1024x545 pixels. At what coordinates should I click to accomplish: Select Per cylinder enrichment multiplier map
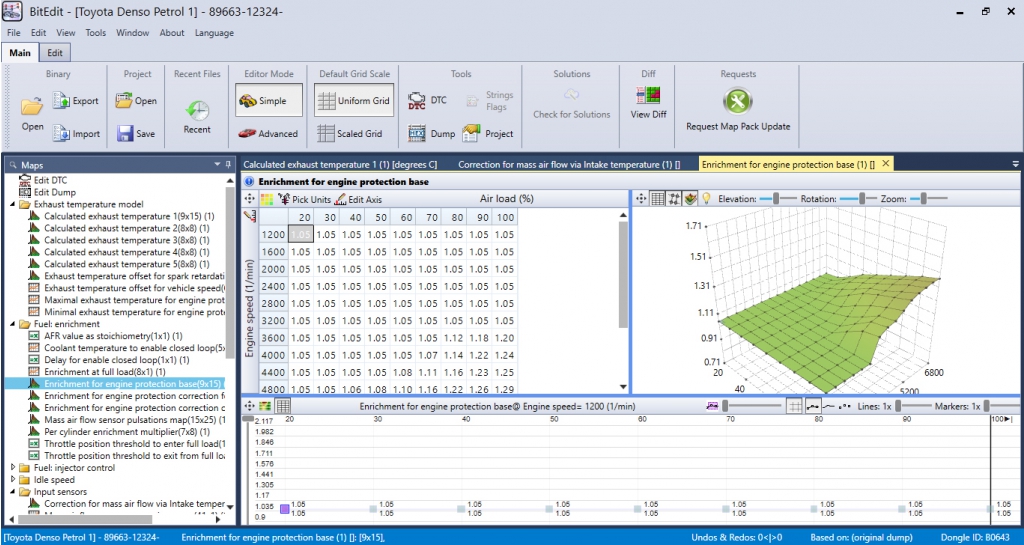pos(127,431)
